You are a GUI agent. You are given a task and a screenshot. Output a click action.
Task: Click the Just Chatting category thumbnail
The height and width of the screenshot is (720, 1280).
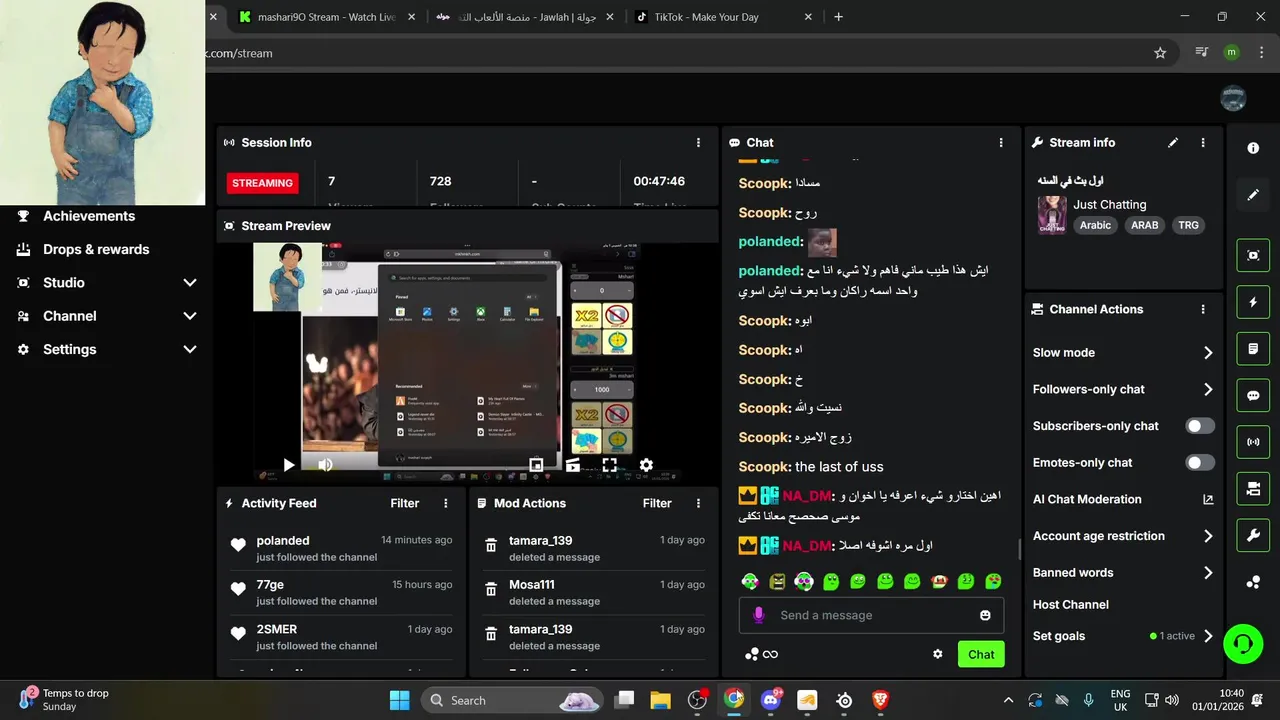[1051, 214]
